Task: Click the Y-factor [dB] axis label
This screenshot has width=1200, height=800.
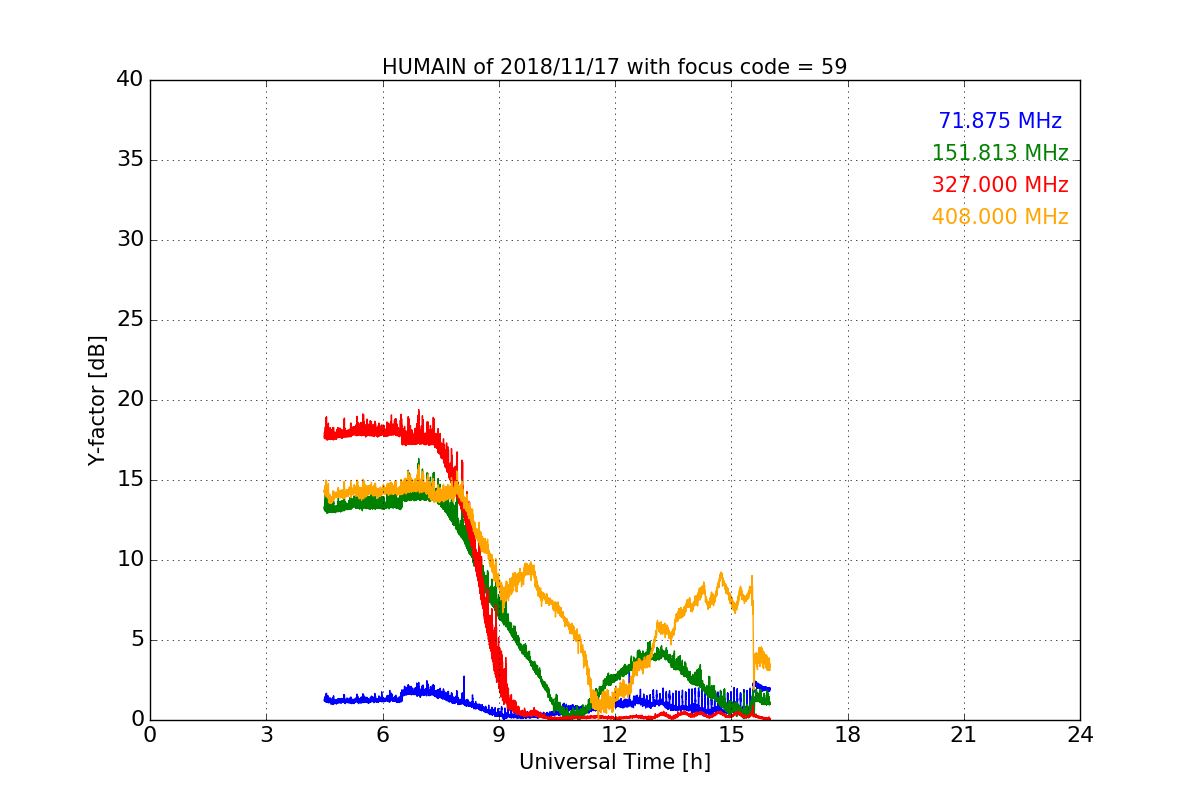Action: [97, 400]
